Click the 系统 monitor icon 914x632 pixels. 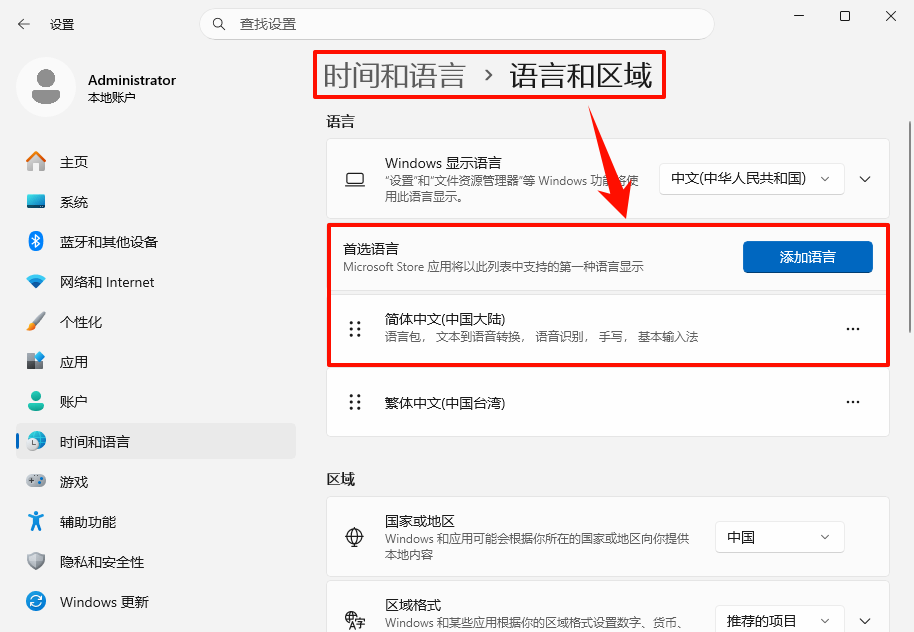(x=36, y=202)
